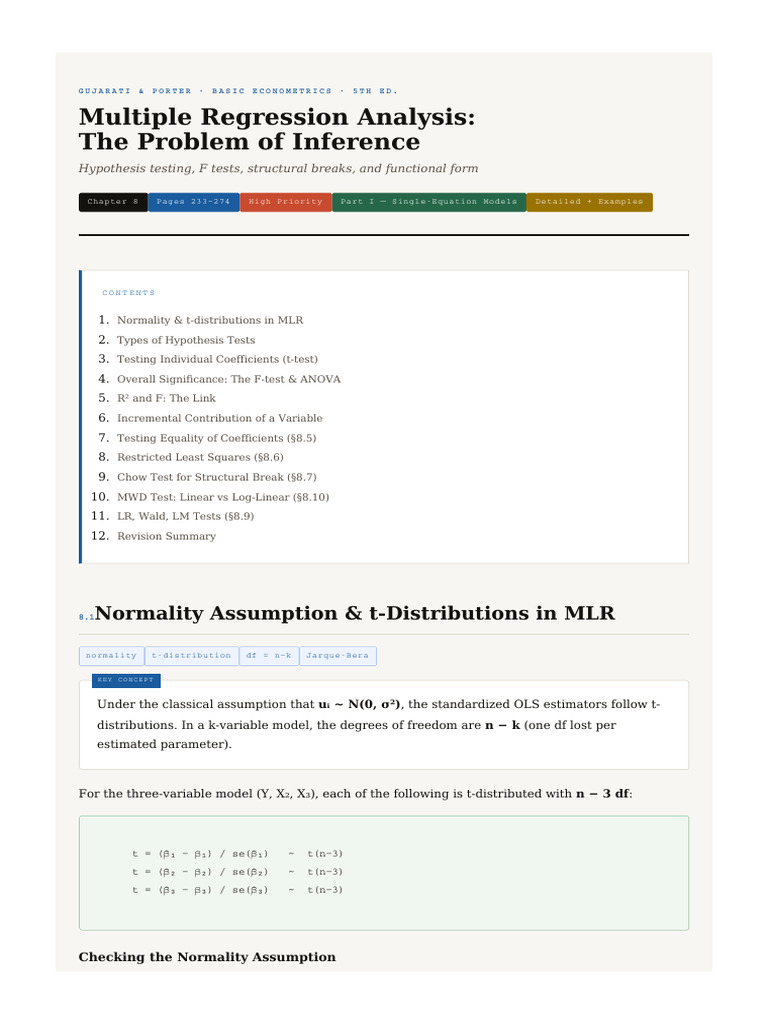Click the KEY CONCEPT label
This screenshot has width=768, height=1024.
pyautogui.click(x=126, y=680)
